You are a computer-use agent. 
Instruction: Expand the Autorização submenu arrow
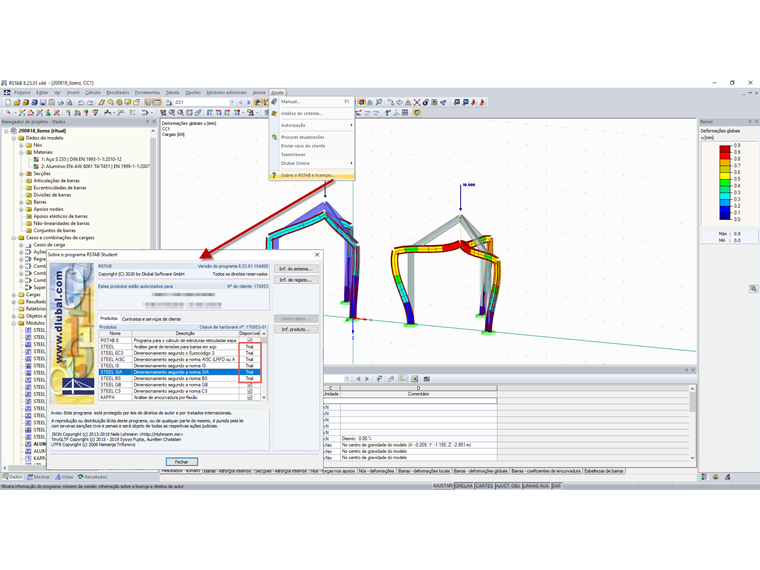(x=351, y=125)
